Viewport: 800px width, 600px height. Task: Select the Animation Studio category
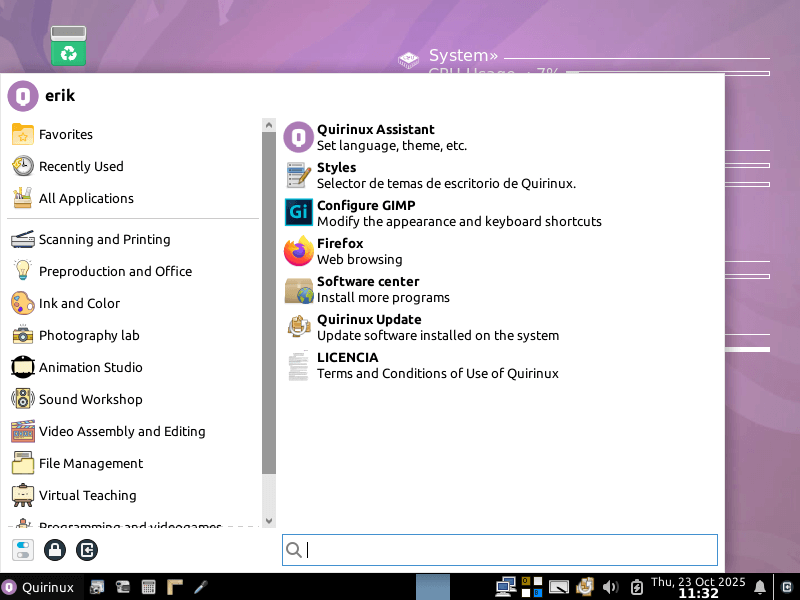pos(90,367)
